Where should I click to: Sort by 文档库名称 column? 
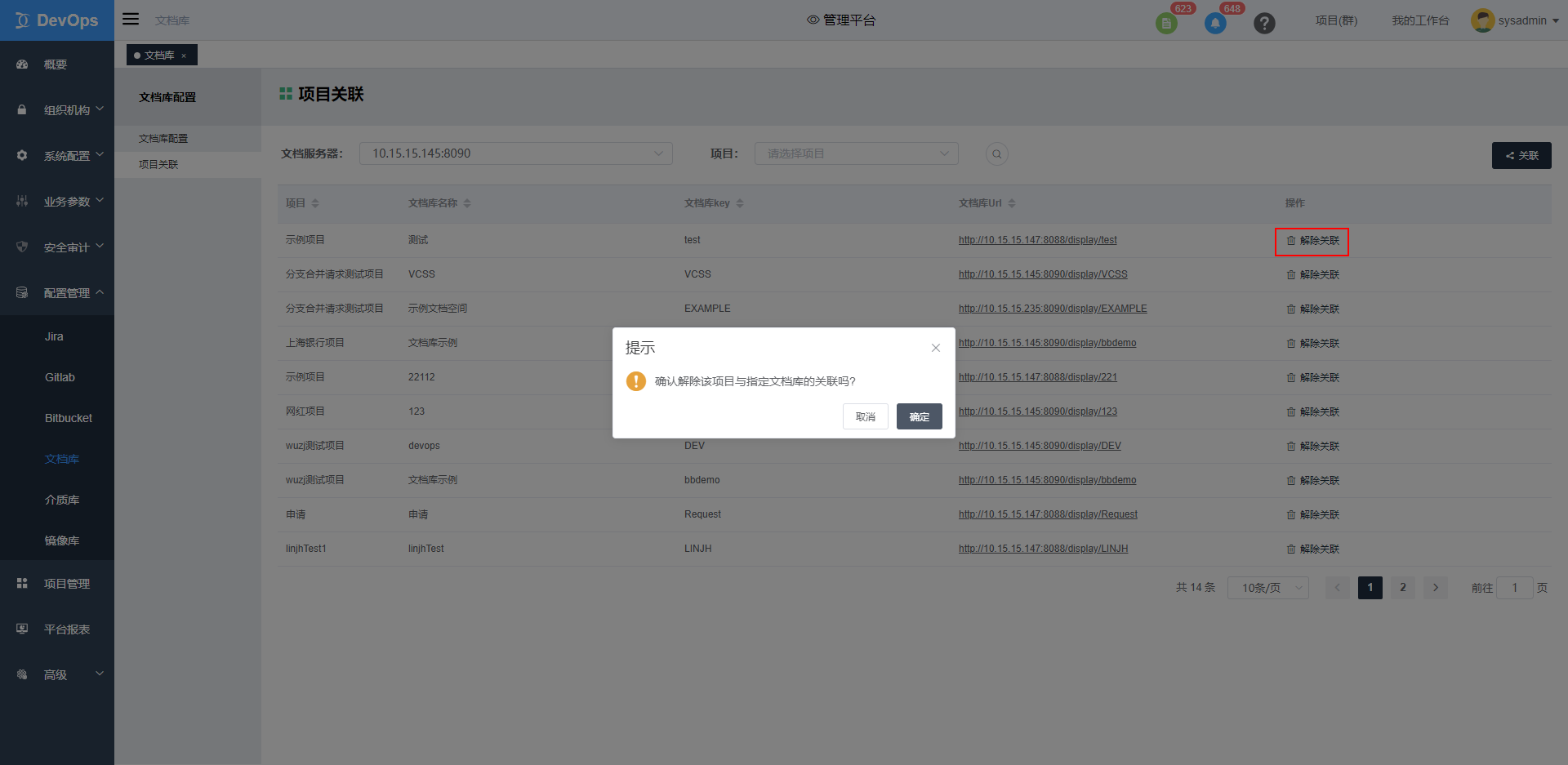pos(467,203)
